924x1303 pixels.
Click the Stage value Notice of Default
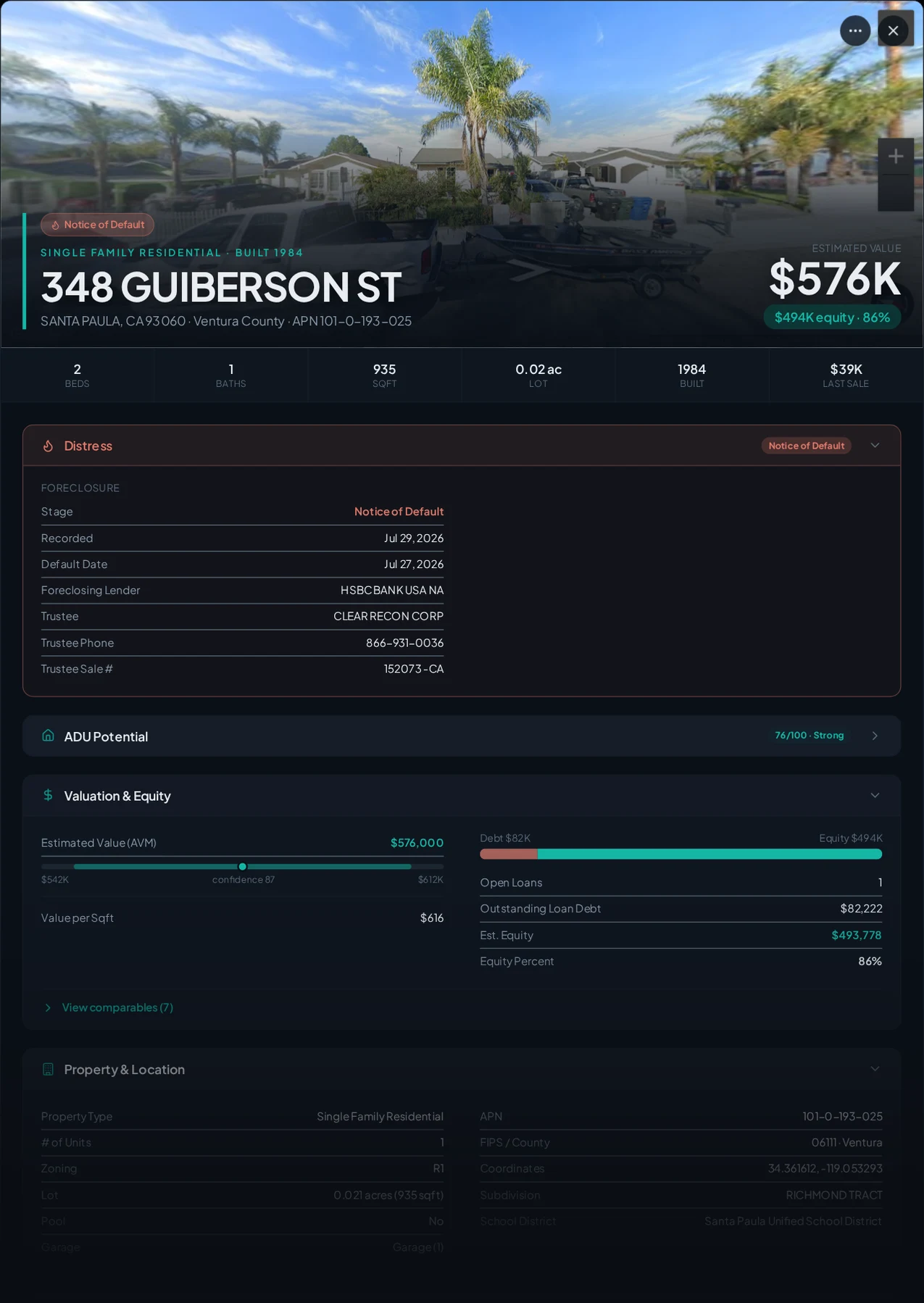pos(399,512)
